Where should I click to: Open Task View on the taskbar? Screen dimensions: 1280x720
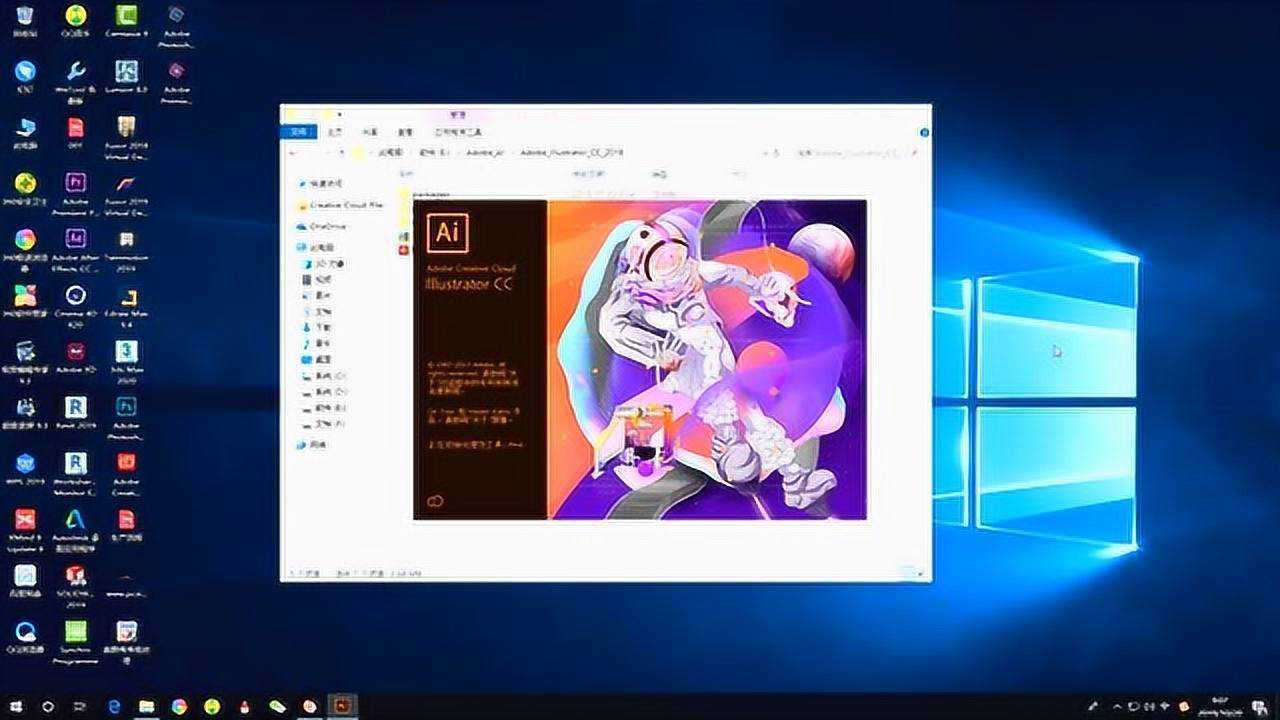point(81,706)
